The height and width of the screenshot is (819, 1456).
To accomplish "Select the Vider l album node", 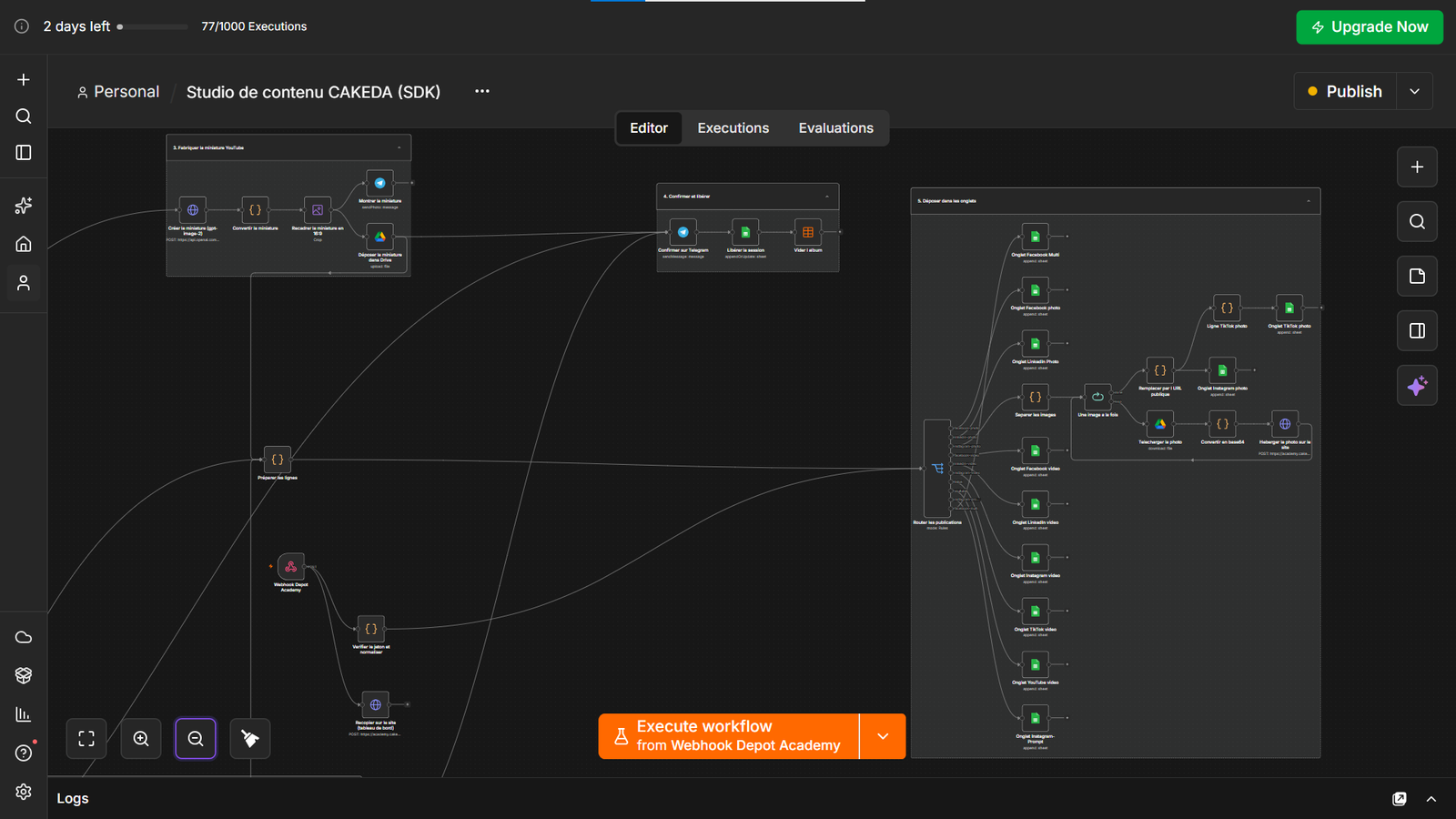I will tap(808, 232).
